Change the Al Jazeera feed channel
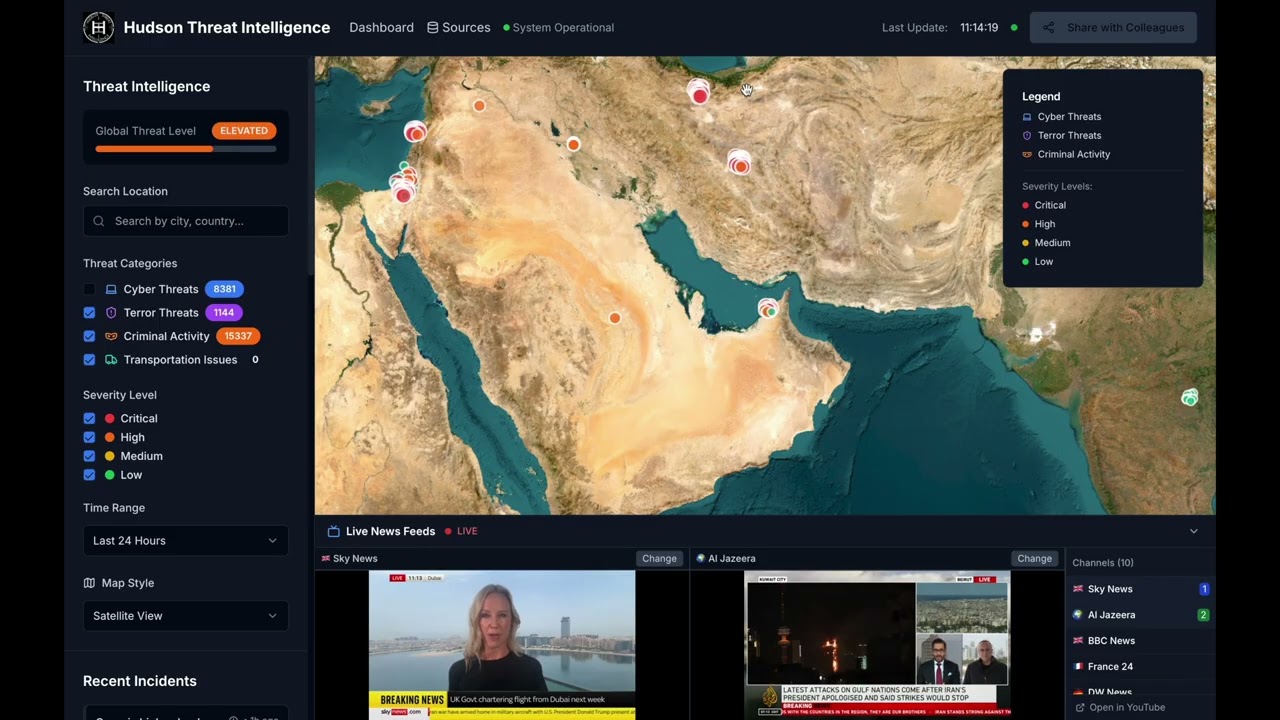 1034,558
